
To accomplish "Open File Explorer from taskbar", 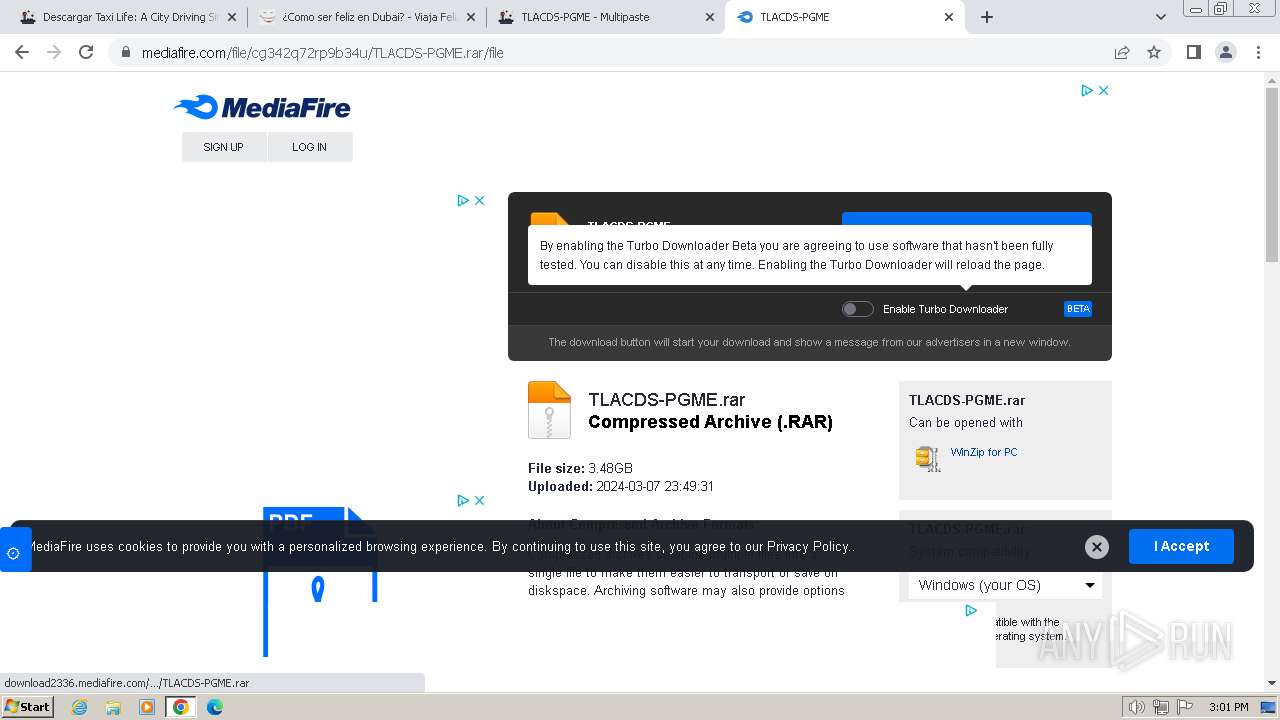I will coord(113,707).
